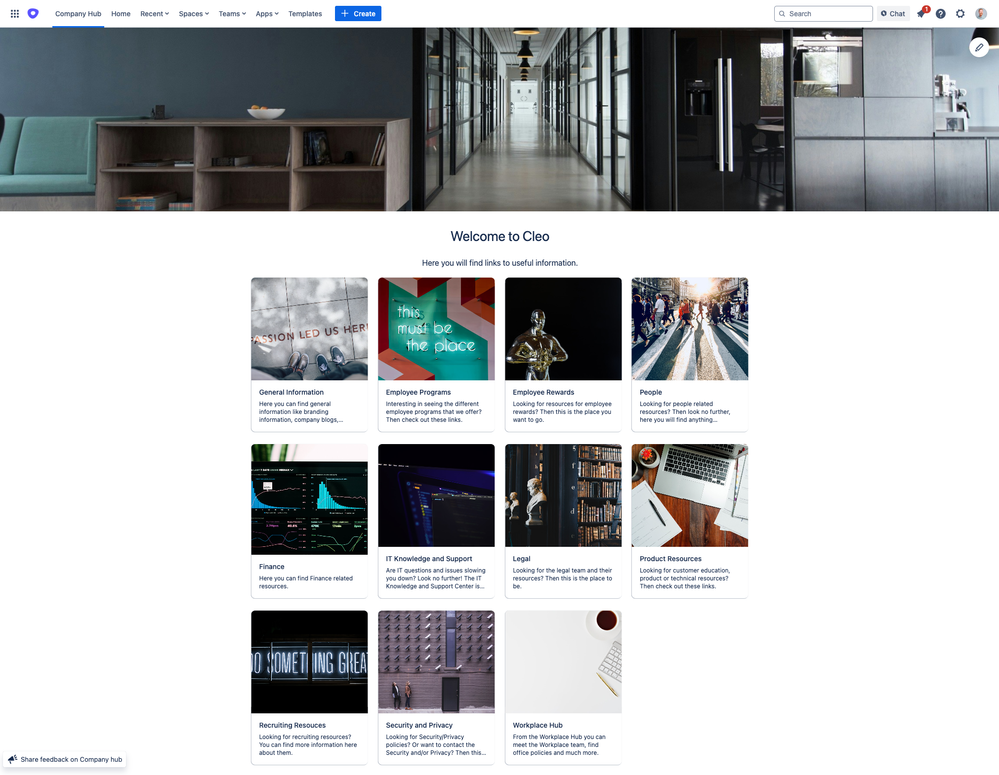Open the help question mark icon
Screen dimensions: 999x775
(x=940, y=13)
